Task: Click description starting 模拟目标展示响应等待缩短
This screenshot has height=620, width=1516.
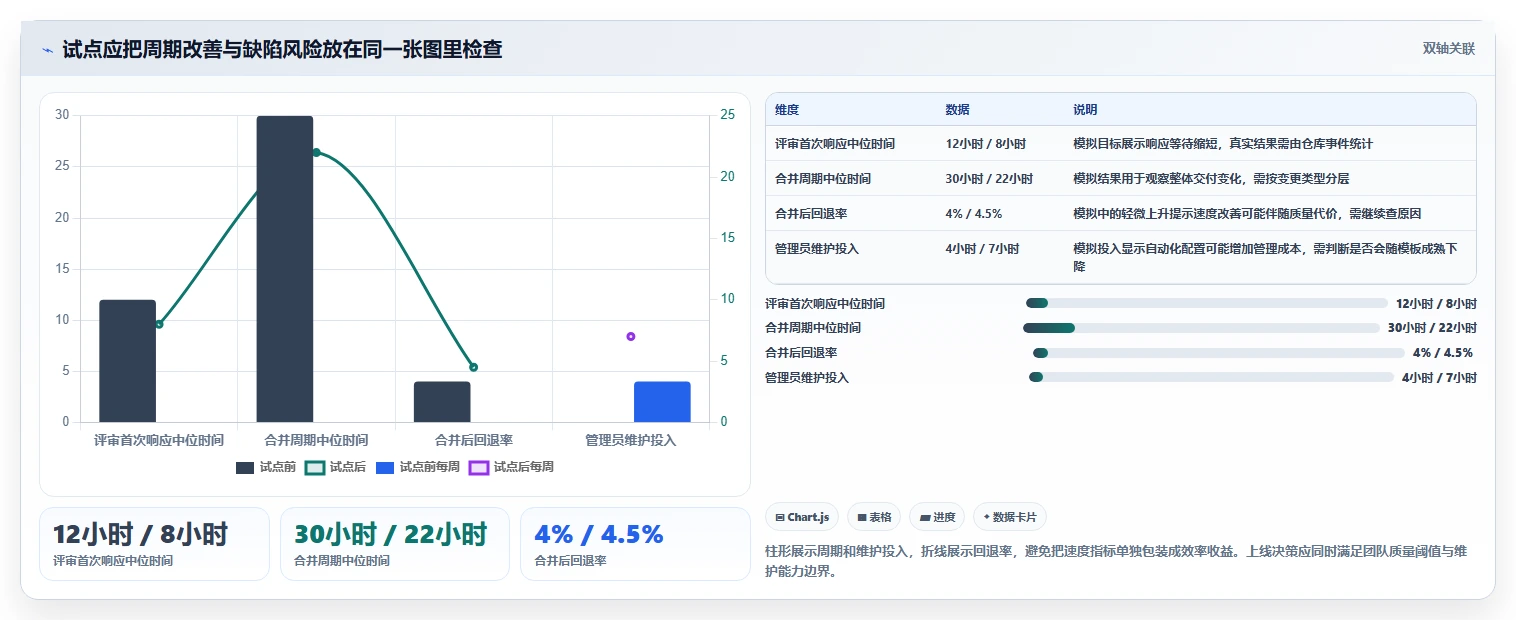Action: (1223, 144)
